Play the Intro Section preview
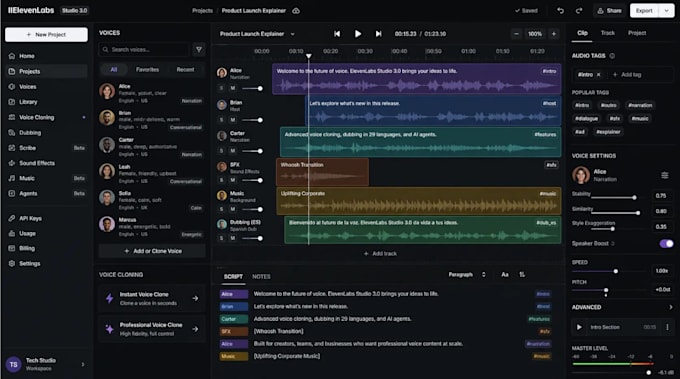The height and width of the screenshot is (379, 680). coord(579,327)
